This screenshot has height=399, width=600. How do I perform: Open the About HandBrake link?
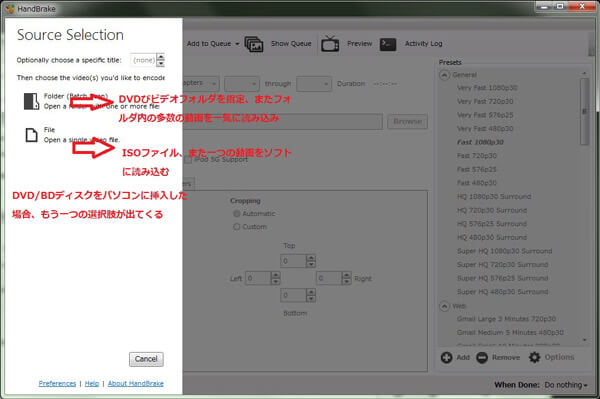point(135,384)
